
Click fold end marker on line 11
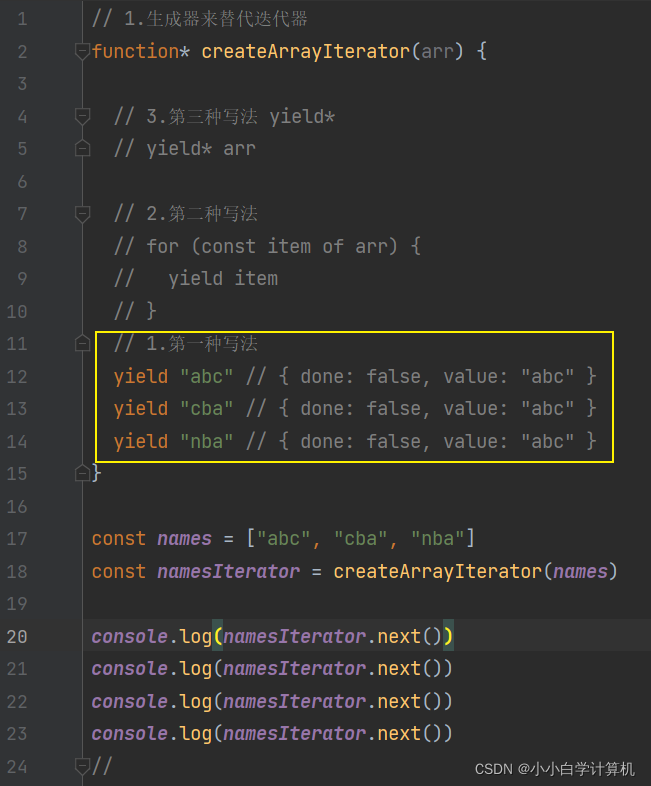click(x=82, y=343)
